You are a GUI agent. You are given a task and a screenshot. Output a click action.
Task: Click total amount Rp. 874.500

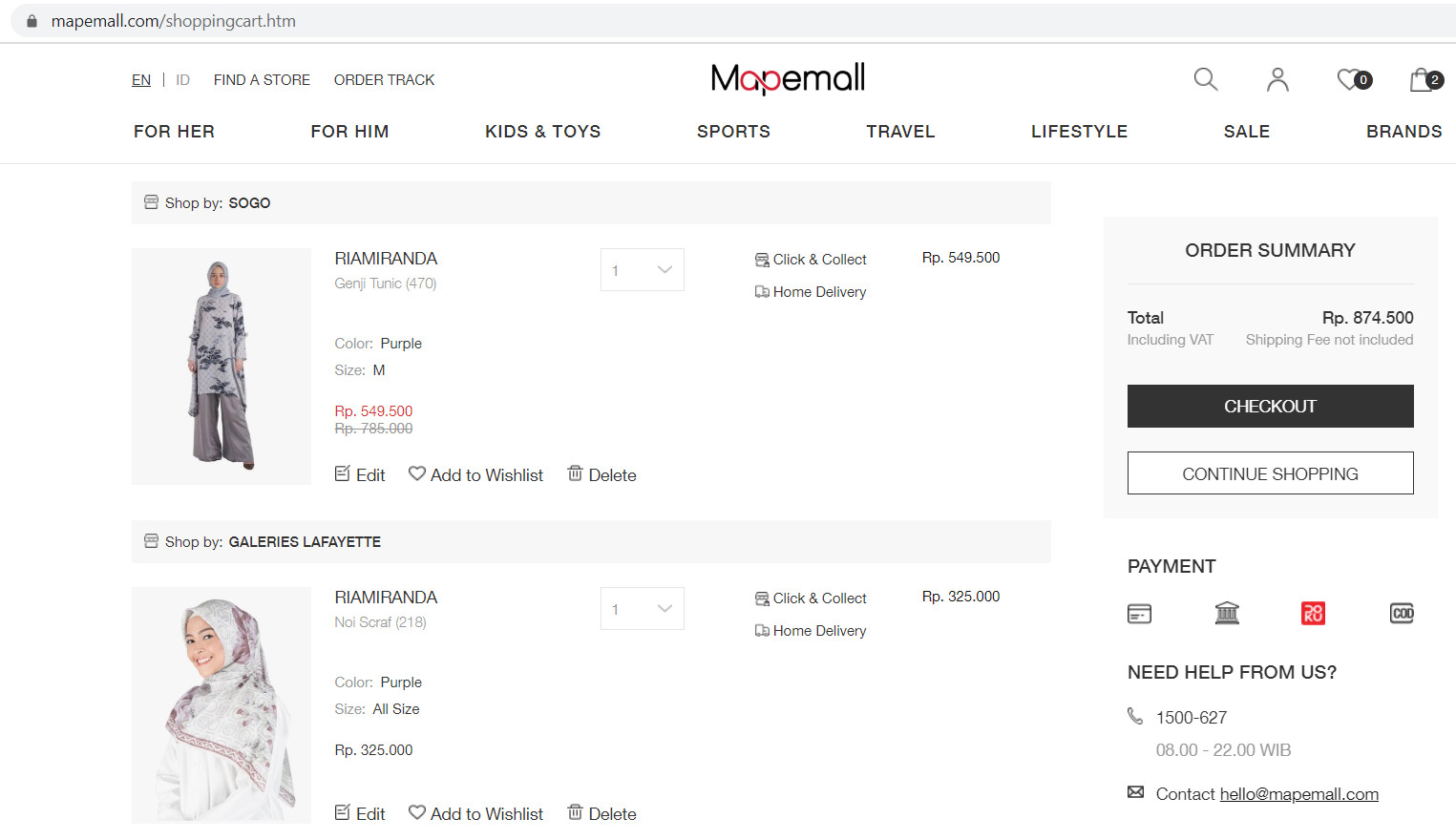click(x=1367, y=318)
